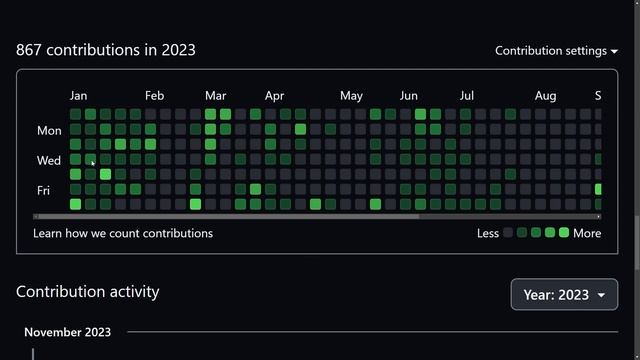The height and width of the screenshot is (360, 640).
Task: Click the right arrow of the horizontal scrollbar
Action: pos(599,217)
